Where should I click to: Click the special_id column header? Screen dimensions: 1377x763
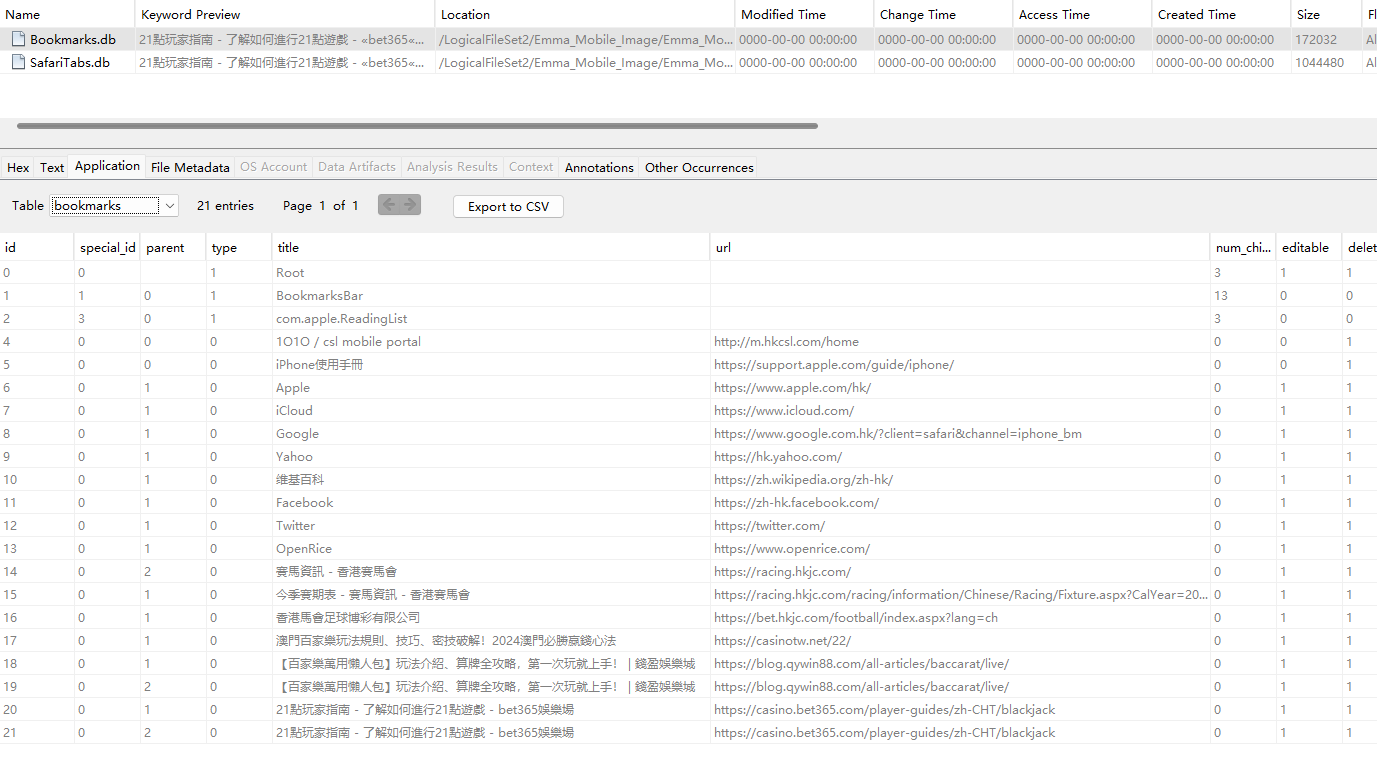click(x=107, y=248)
